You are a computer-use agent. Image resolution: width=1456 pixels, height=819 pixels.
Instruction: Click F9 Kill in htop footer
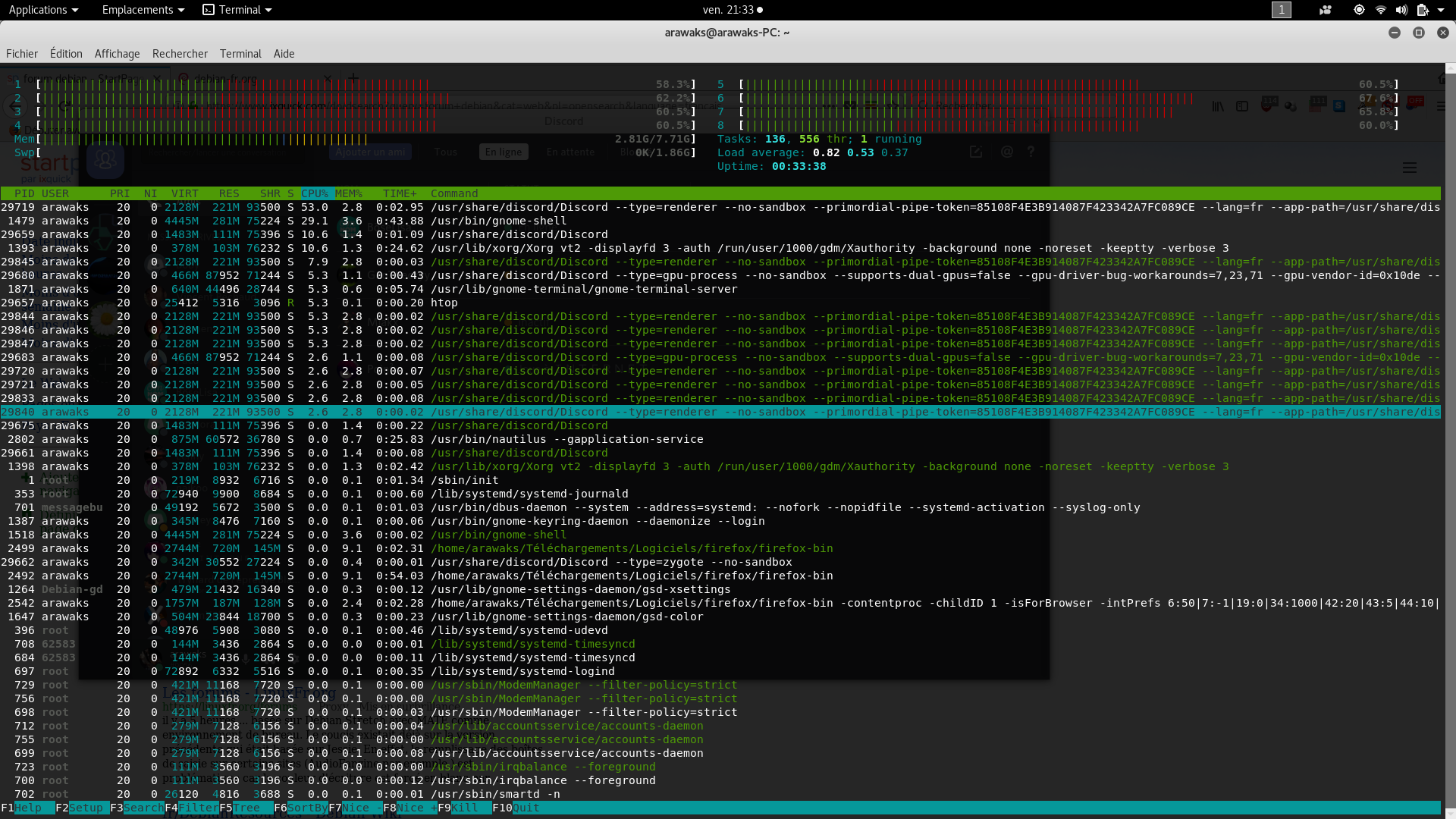coord(465,808)
